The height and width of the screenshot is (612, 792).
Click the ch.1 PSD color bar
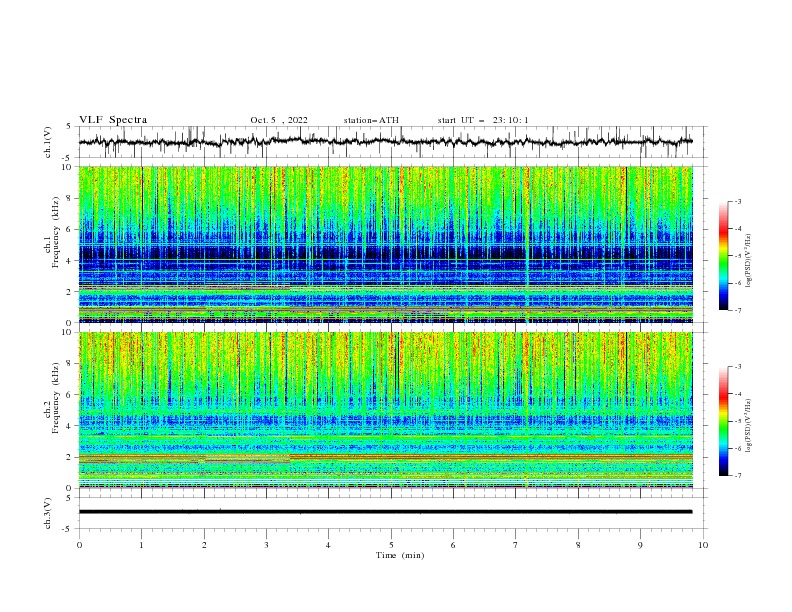pyautogui.click(x=723, y=255)
